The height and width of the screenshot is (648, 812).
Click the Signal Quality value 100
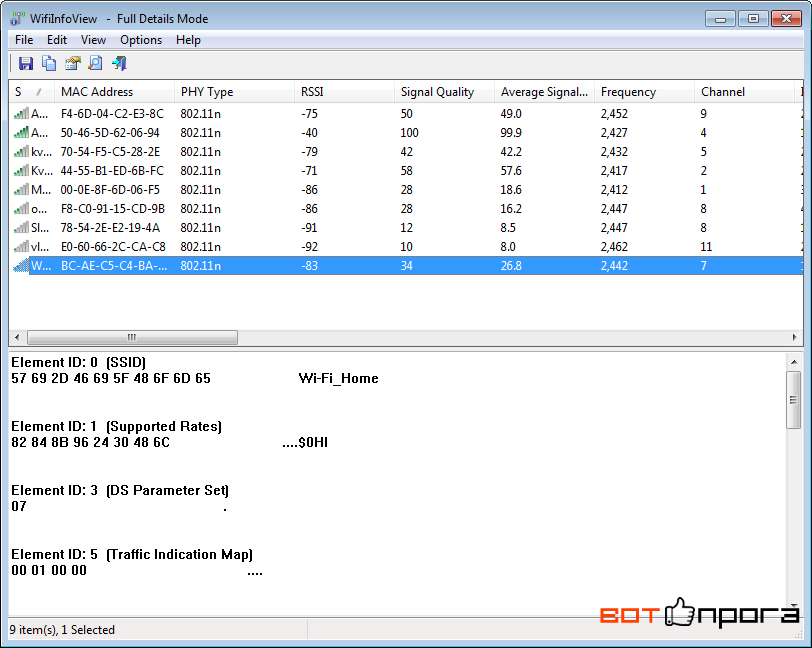(x=409, y=133)
